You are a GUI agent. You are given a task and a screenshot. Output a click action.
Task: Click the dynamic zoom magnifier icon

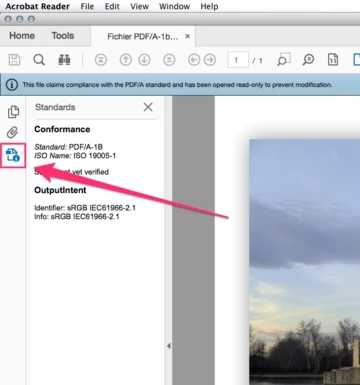point(308,60)
